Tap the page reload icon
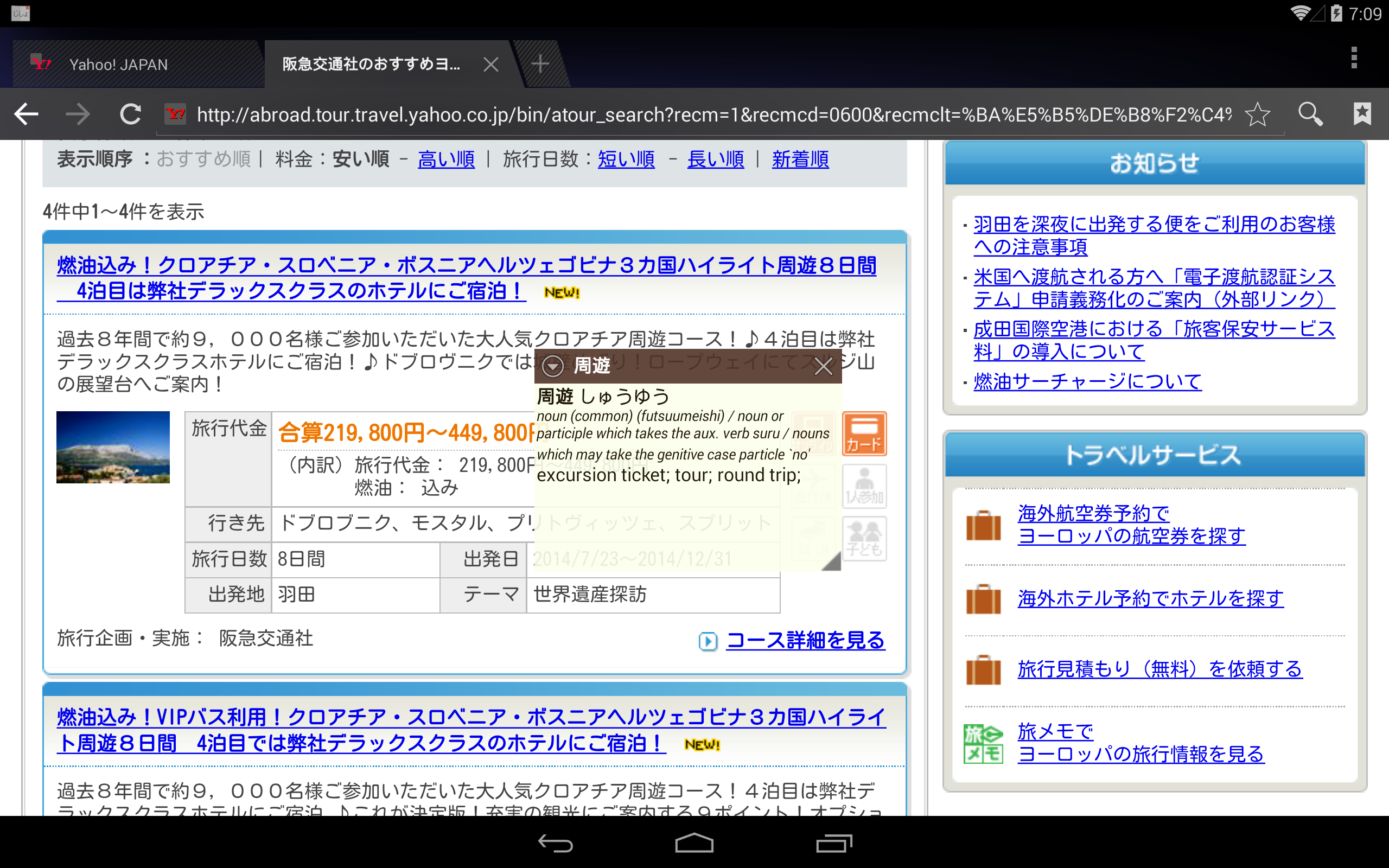The height and width of the screenshot is (868, 1389). (x=130, y=114)
